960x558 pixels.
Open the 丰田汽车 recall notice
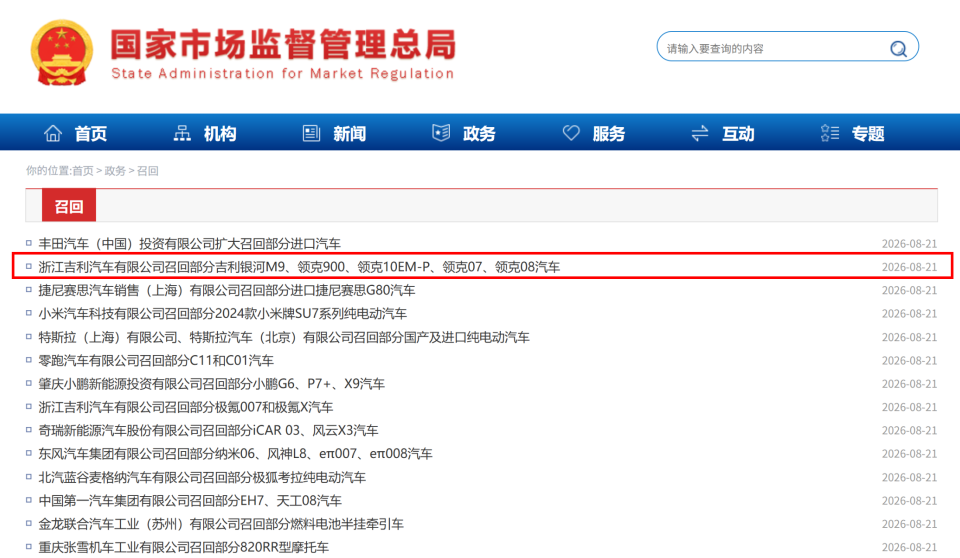[190, 244]
